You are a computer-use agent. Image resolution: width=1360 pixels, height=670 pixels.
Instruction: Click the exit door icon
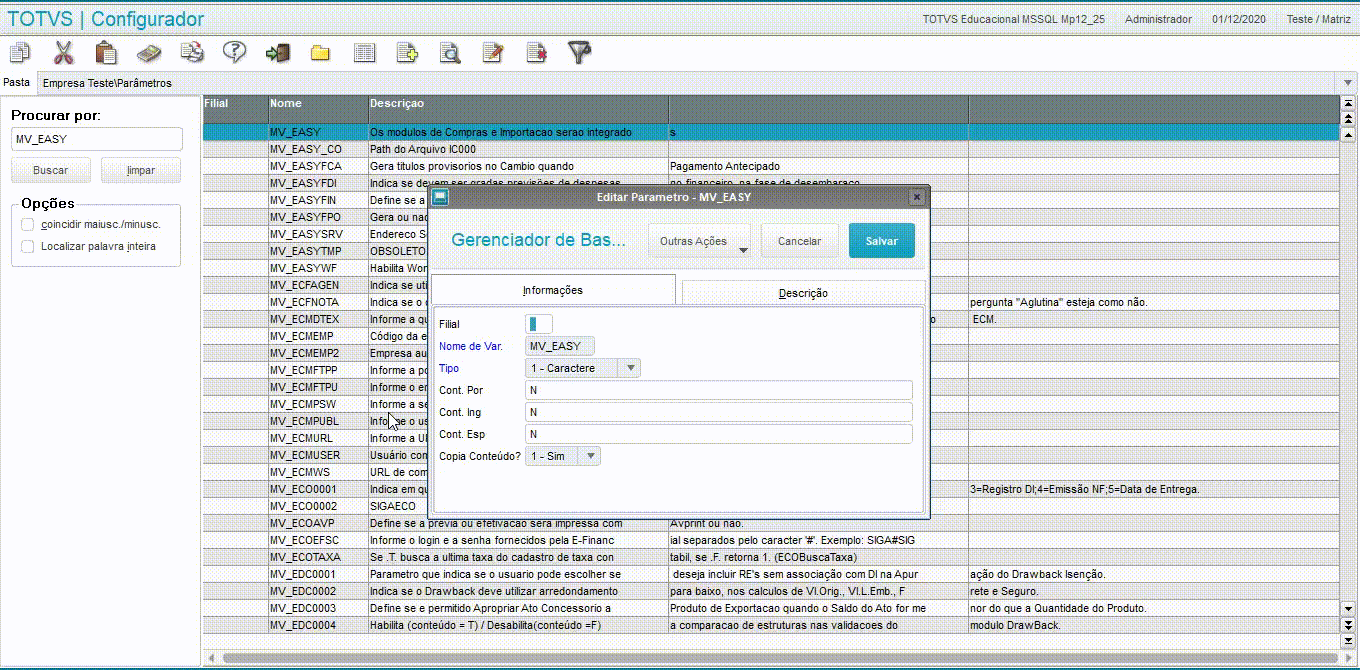[x=277, y=52]
